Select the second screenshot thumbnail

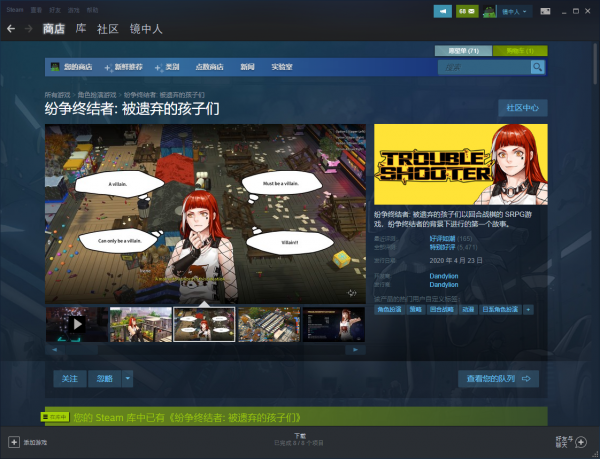(x=141, y=324)
